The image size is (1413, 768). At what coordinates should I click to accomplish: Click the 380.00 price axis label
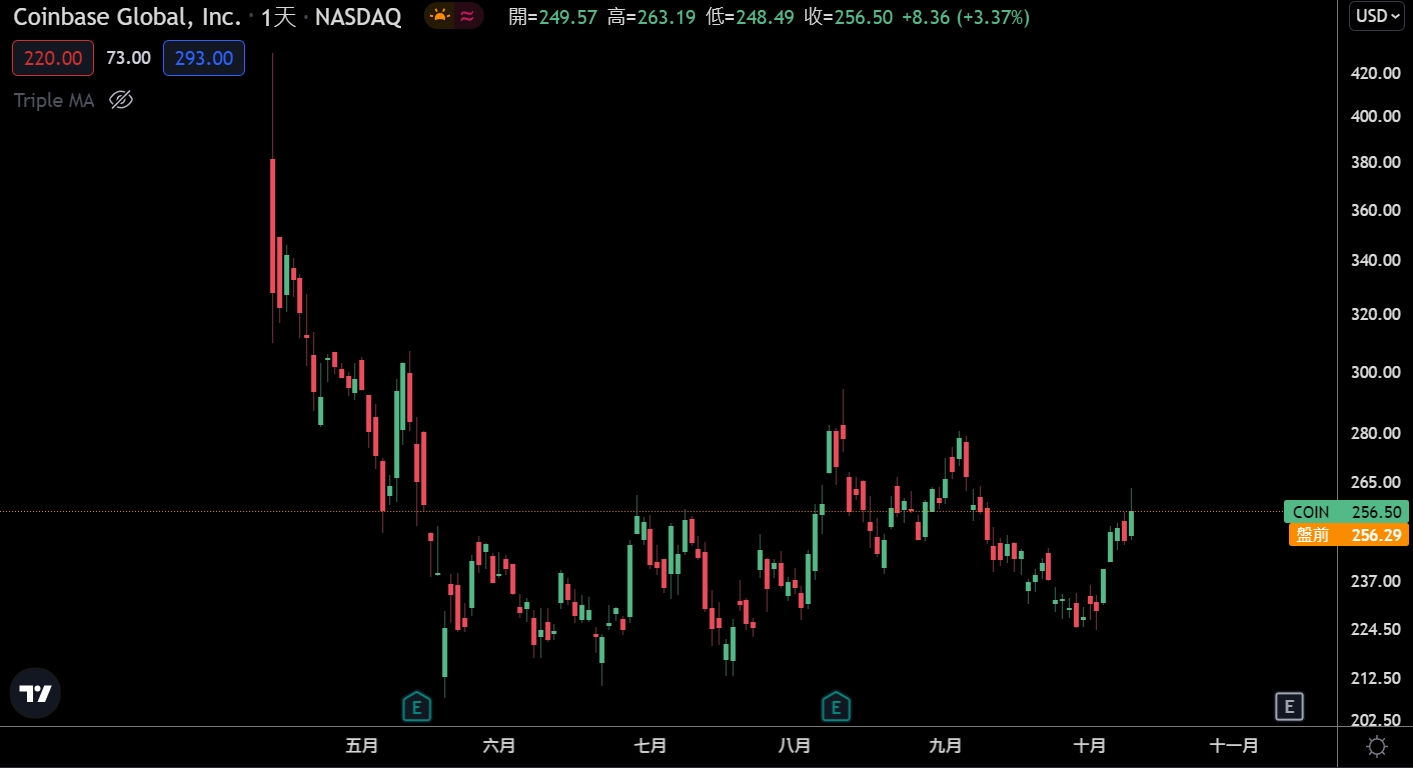pos(1375,162)
